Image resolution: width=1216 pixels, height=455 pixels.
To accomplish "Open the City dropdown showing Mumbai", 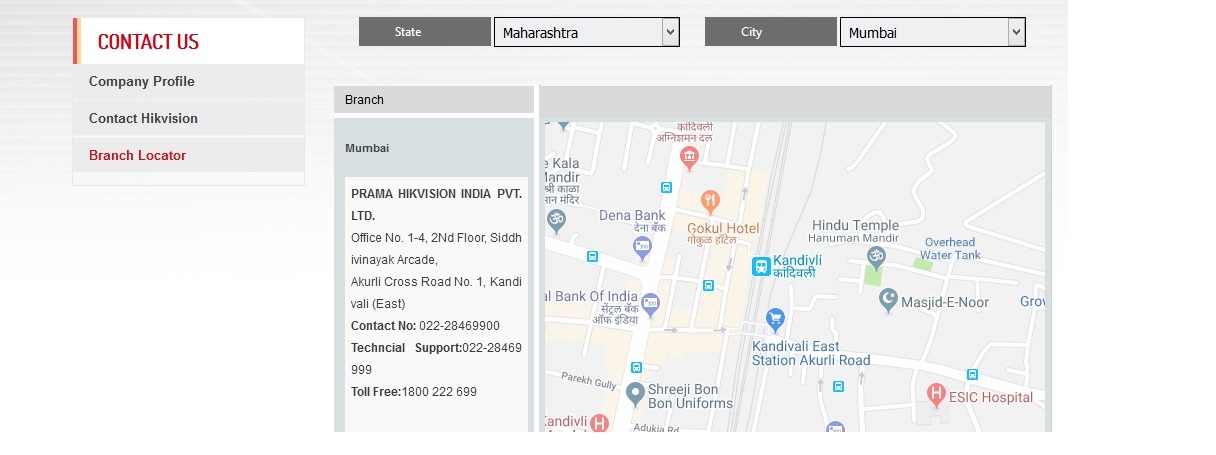I will [933, 32].
